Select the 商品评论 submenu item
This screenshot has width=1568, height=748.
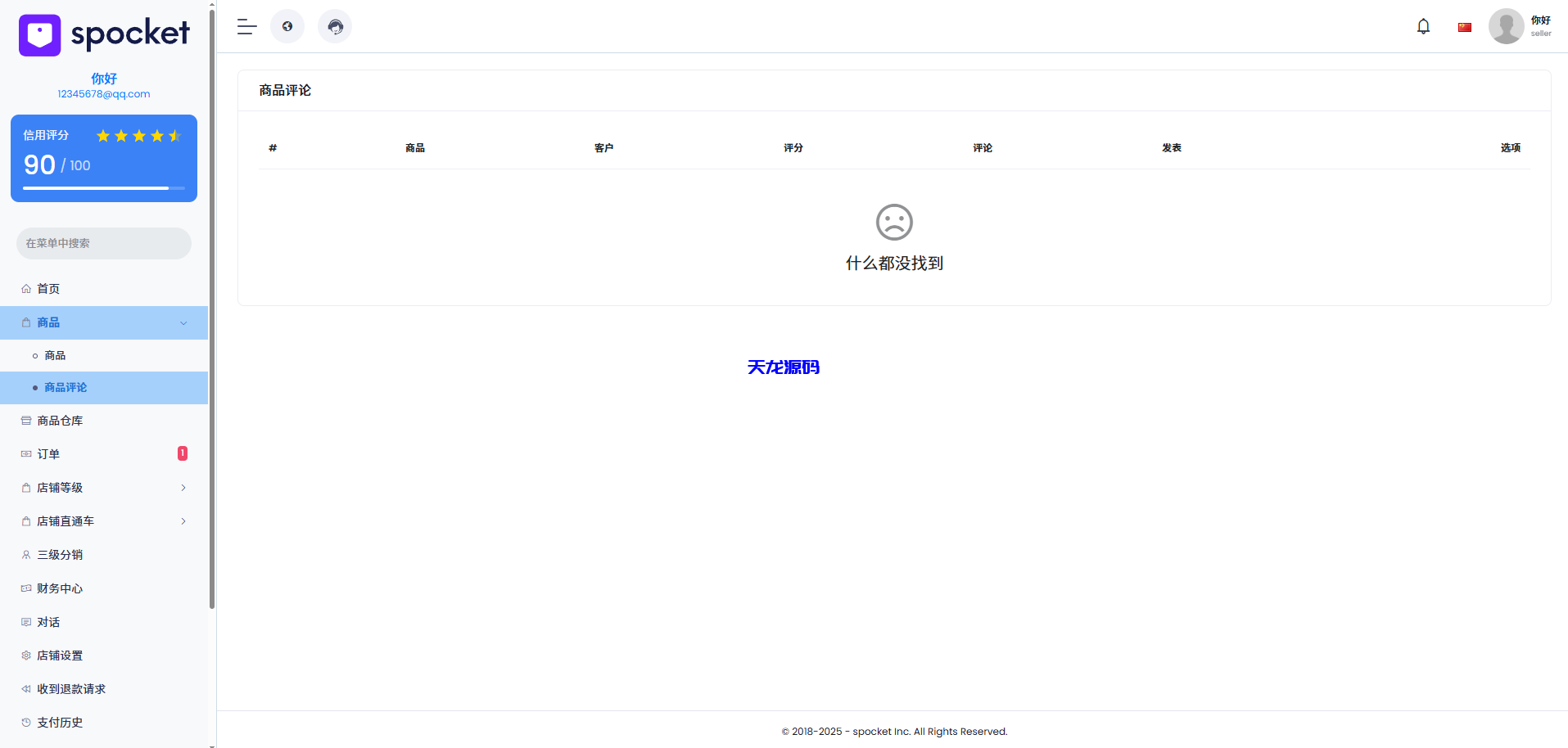coord(66,387)
